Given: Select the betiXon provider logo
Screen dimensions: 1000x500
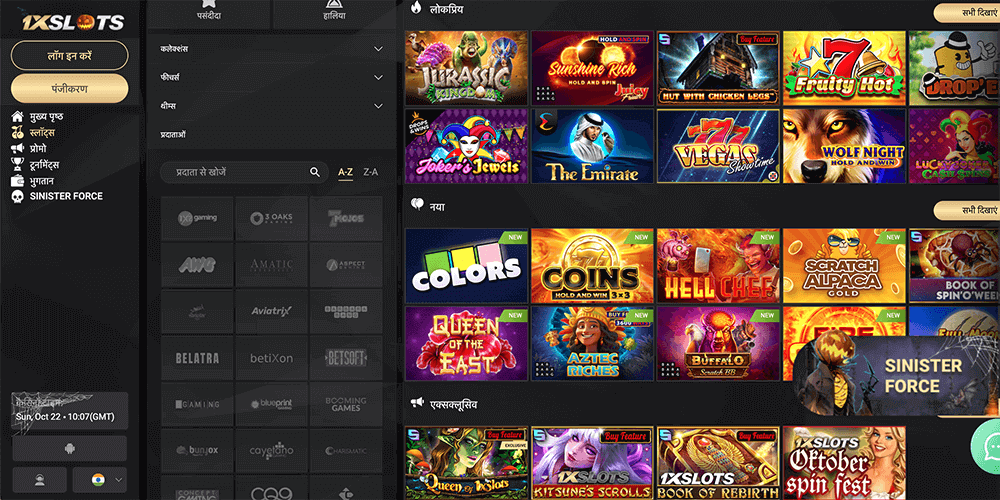Looking at the screenshot, I should coord(272,358).
